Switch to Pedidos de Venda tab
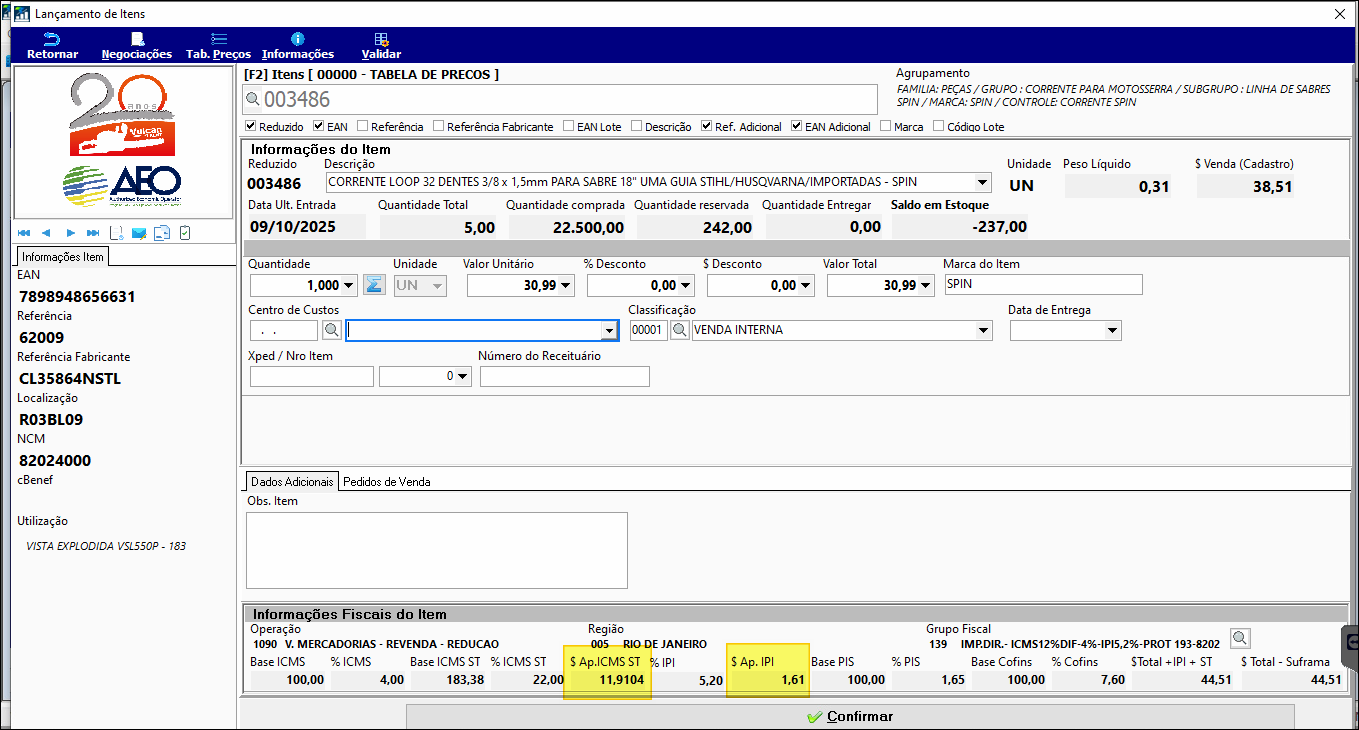 click(x=386, y=481)
